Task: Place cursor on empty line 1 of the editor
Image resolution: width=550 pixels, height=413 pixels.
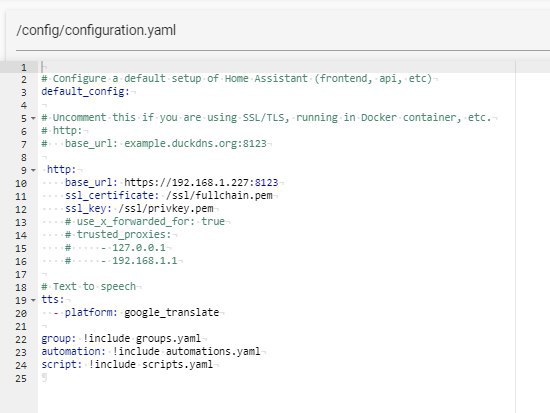Action: [277, 66]
